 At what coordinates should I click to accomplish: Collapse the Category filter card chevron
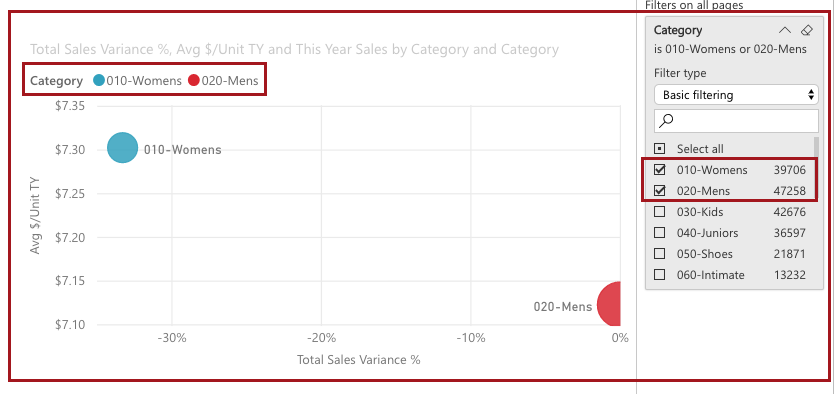point(785,30)
